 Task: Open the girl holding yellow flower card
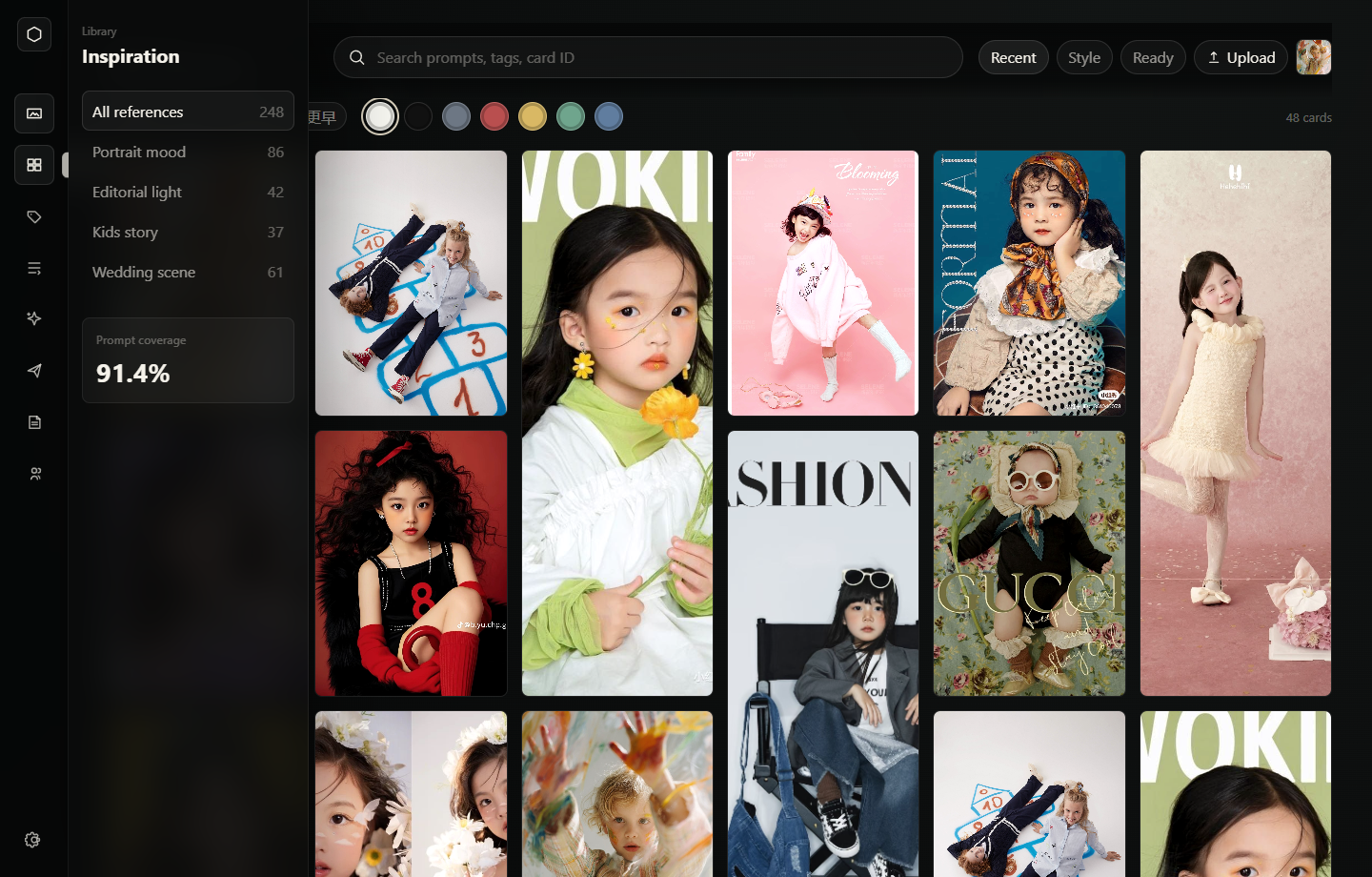point(617,423)
